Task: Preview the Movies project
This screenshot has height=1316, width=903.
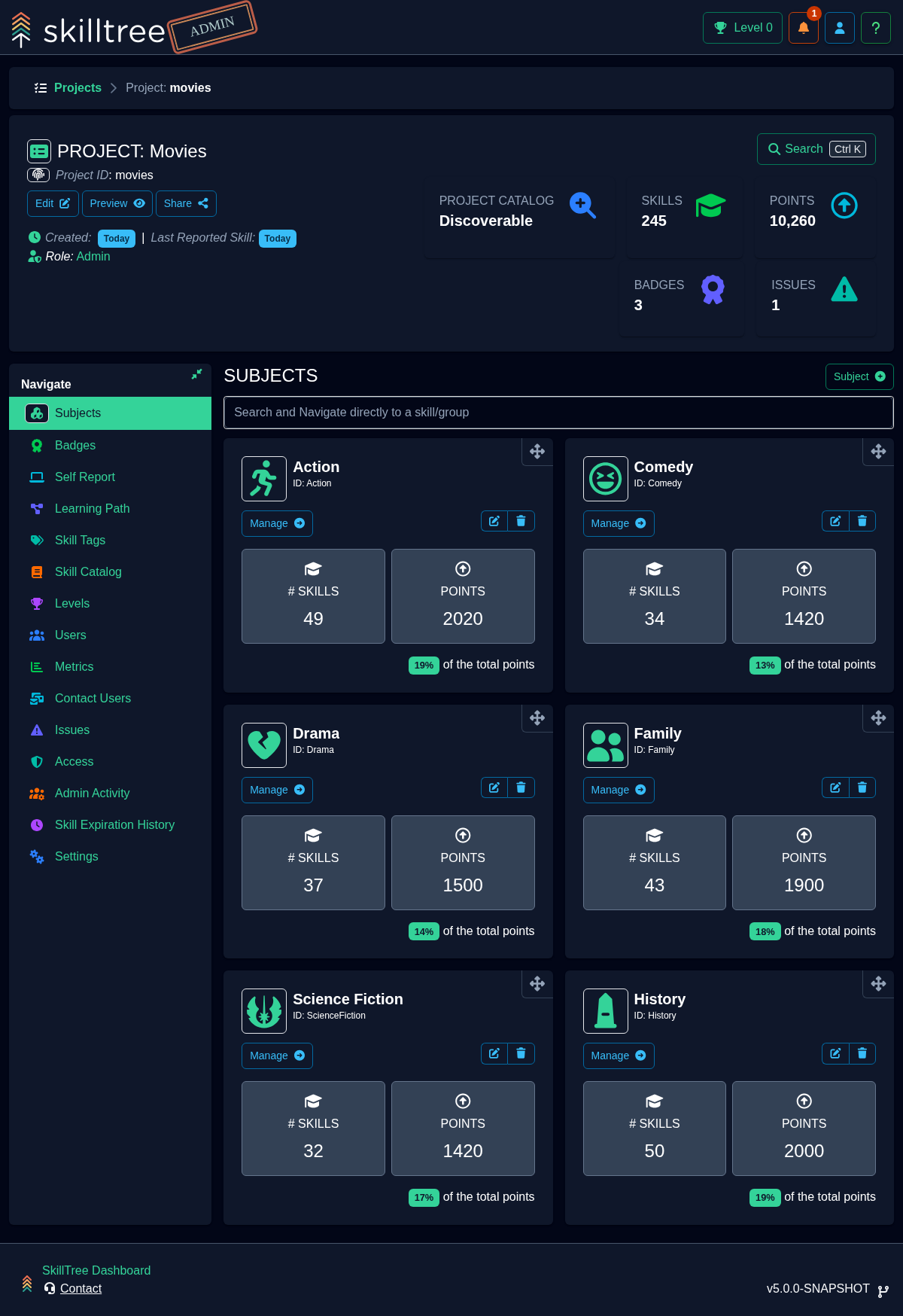Action: [117, 203]
